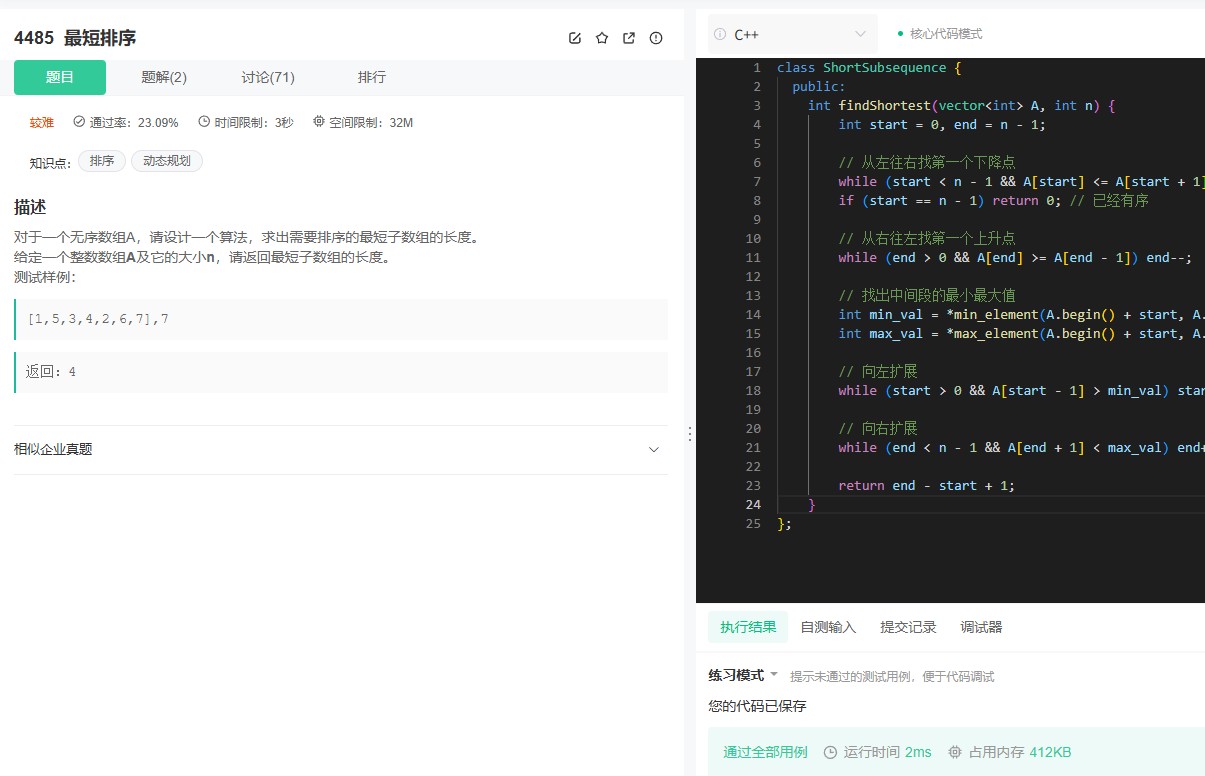
Task: Click code line 3 findShortest declaration
Action: 961,105
